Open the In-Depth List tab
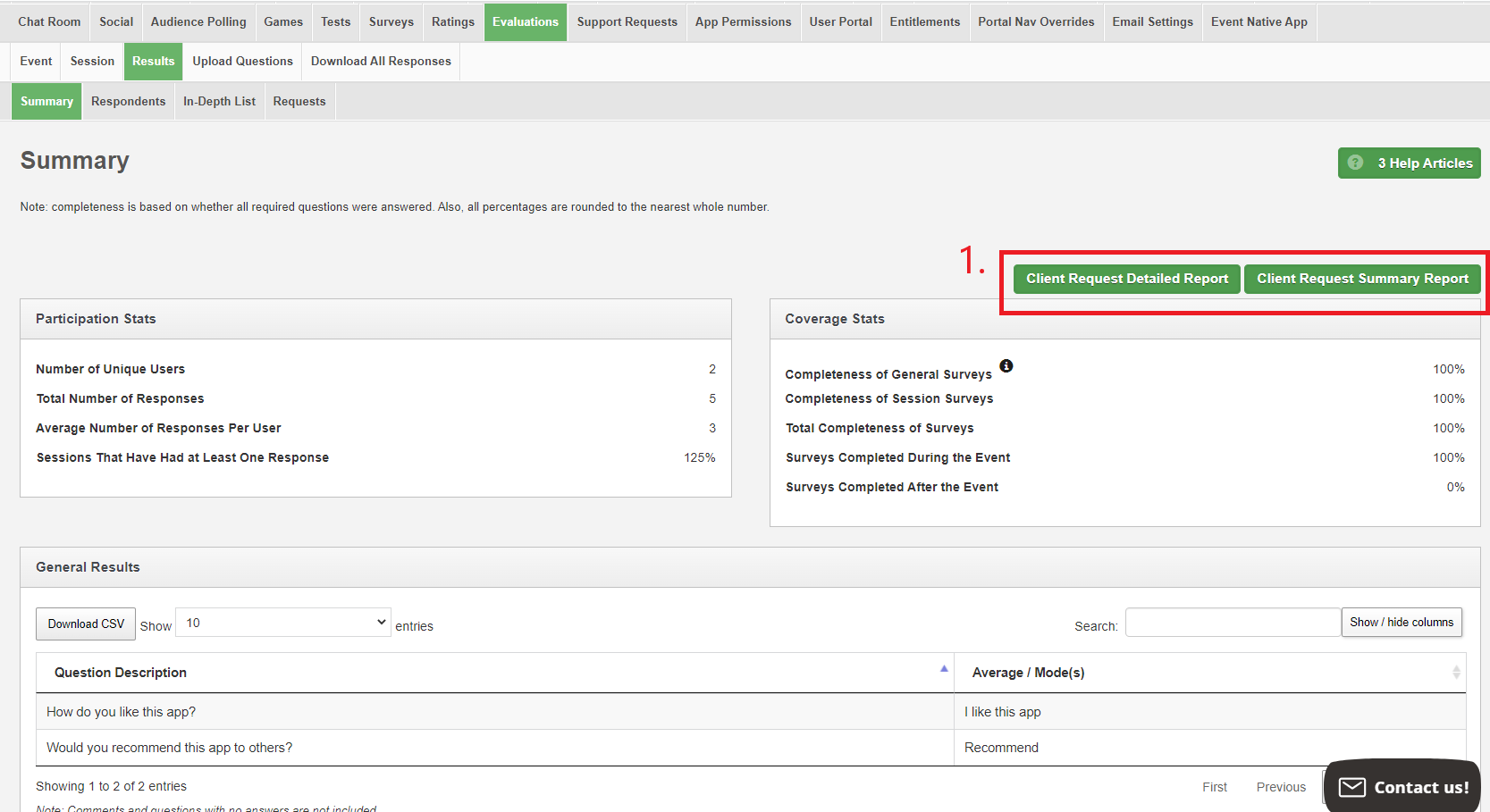The height and width of the screenshot is (812, 1490). (219, 102)
